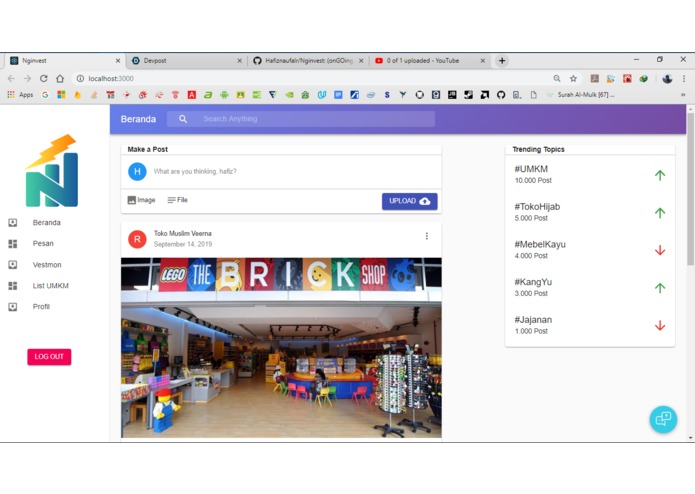This screenshot has height=494, width=695.
Task: Click the red down arrow beside #MebelKayu
Action: [660, 250]
